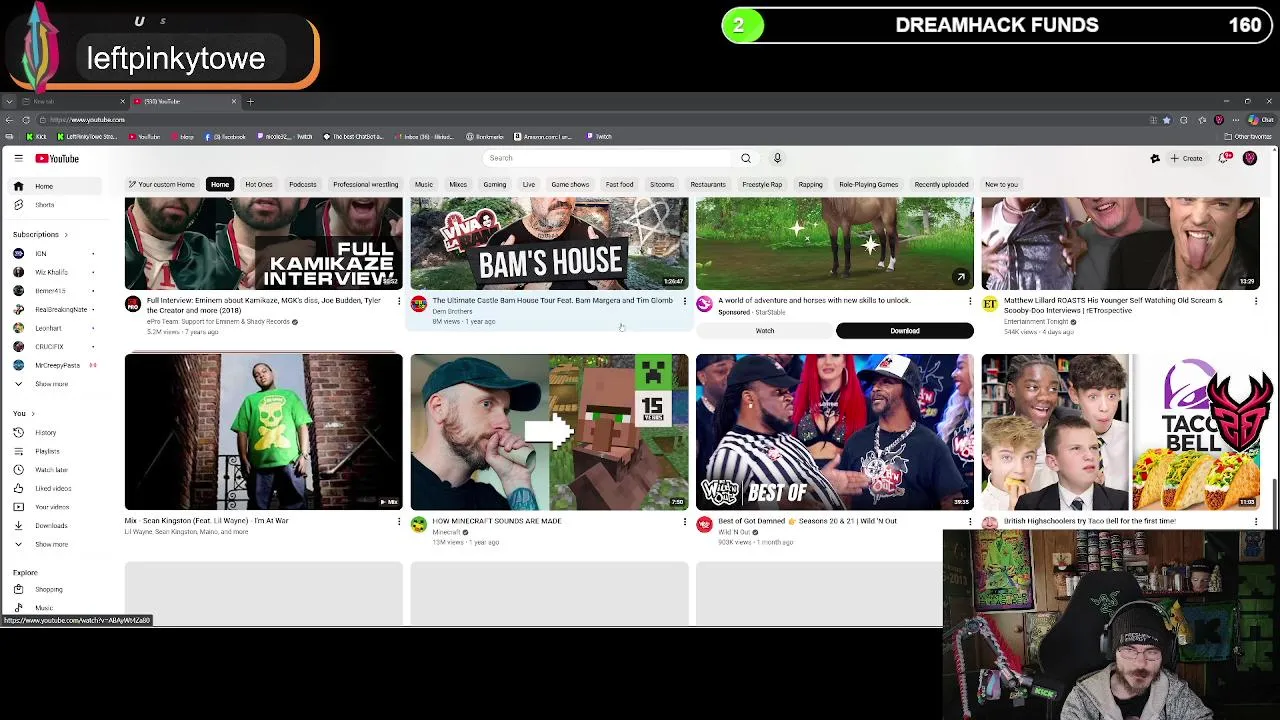Select Your custom Home chip

pyautogui.click(x=162, y=184)
